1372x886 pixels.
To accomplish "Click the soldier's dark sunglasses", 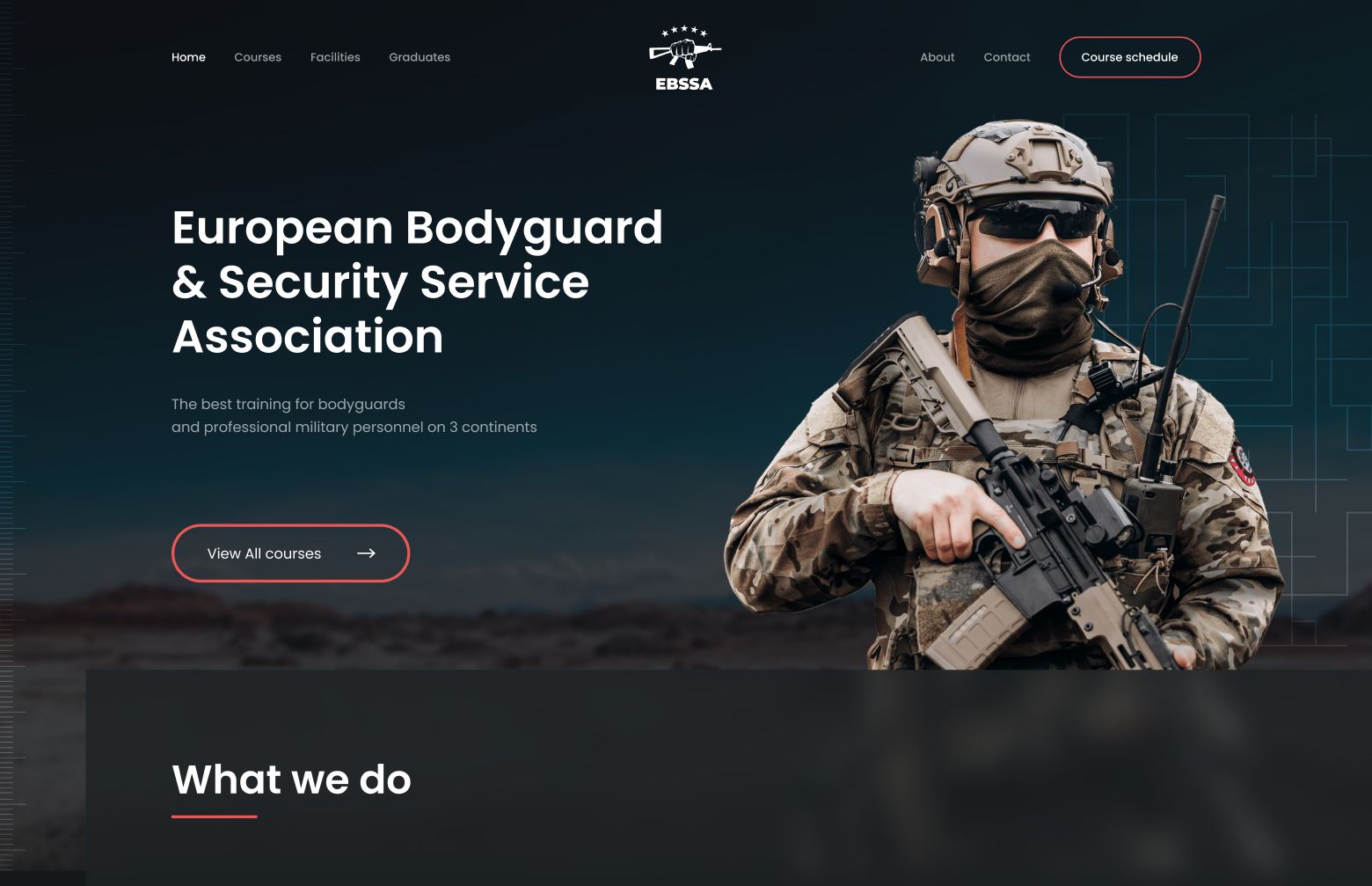I will 1036,219.
